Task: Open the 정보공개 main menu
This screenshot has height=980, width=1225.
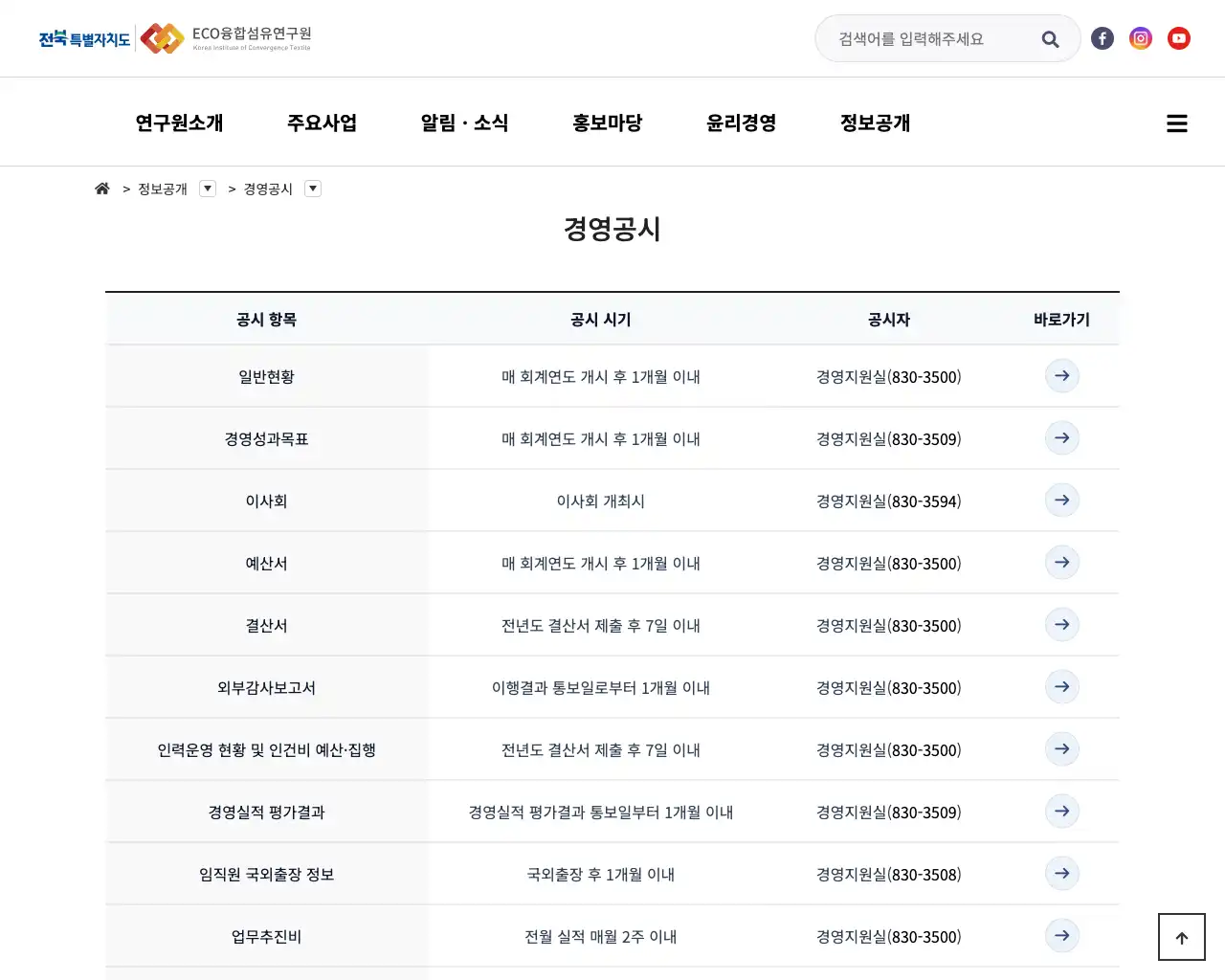Action: coord(876,122)
